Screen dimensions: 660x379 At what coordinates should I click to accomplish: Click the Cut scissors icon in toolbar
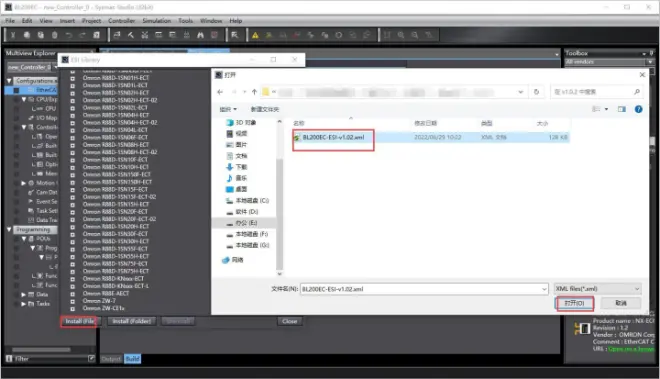pos(13,35)
